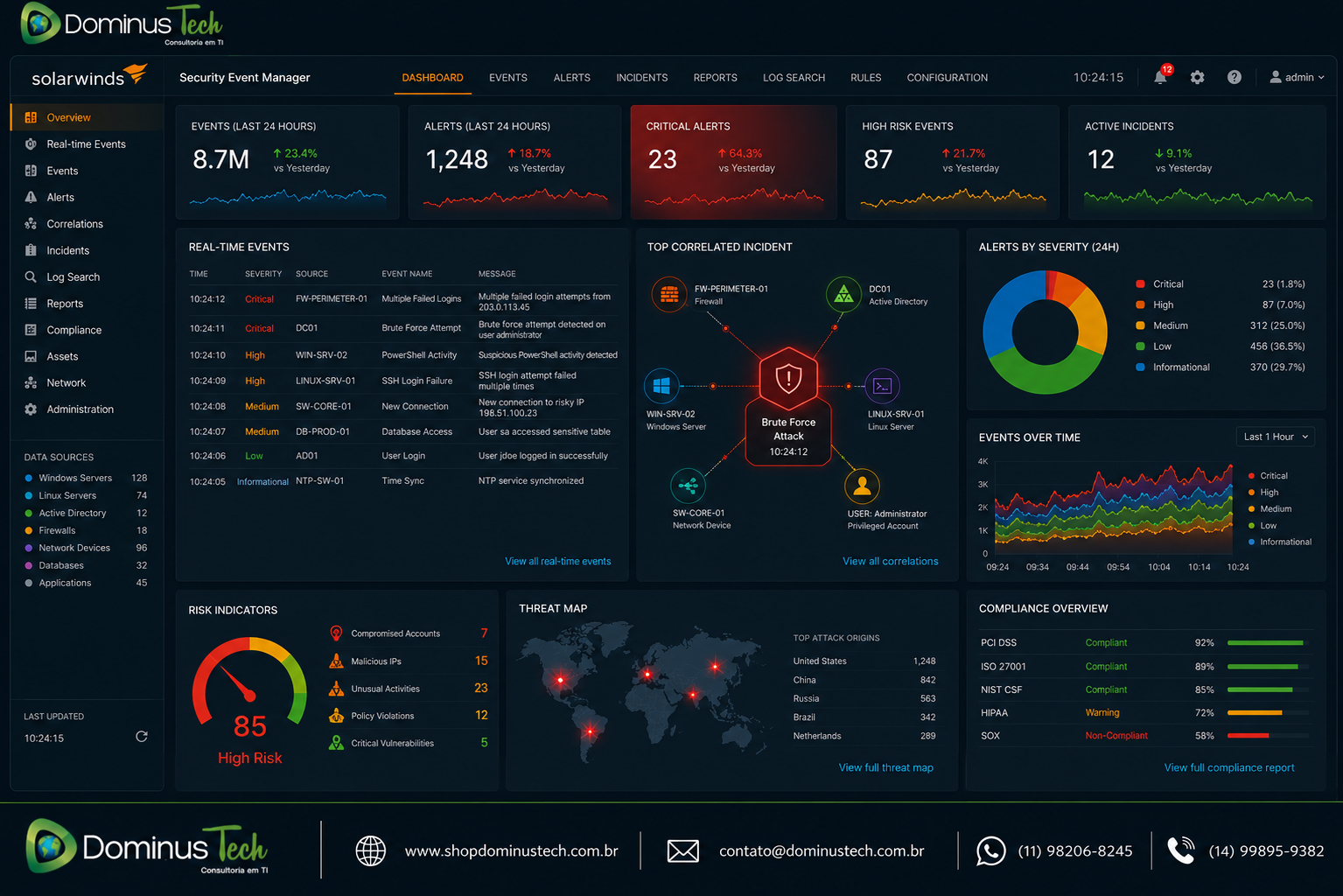Click the Real-time Events sidebar icon
The height and width of the screenshot is (896, 1343).
click(31, 143)
